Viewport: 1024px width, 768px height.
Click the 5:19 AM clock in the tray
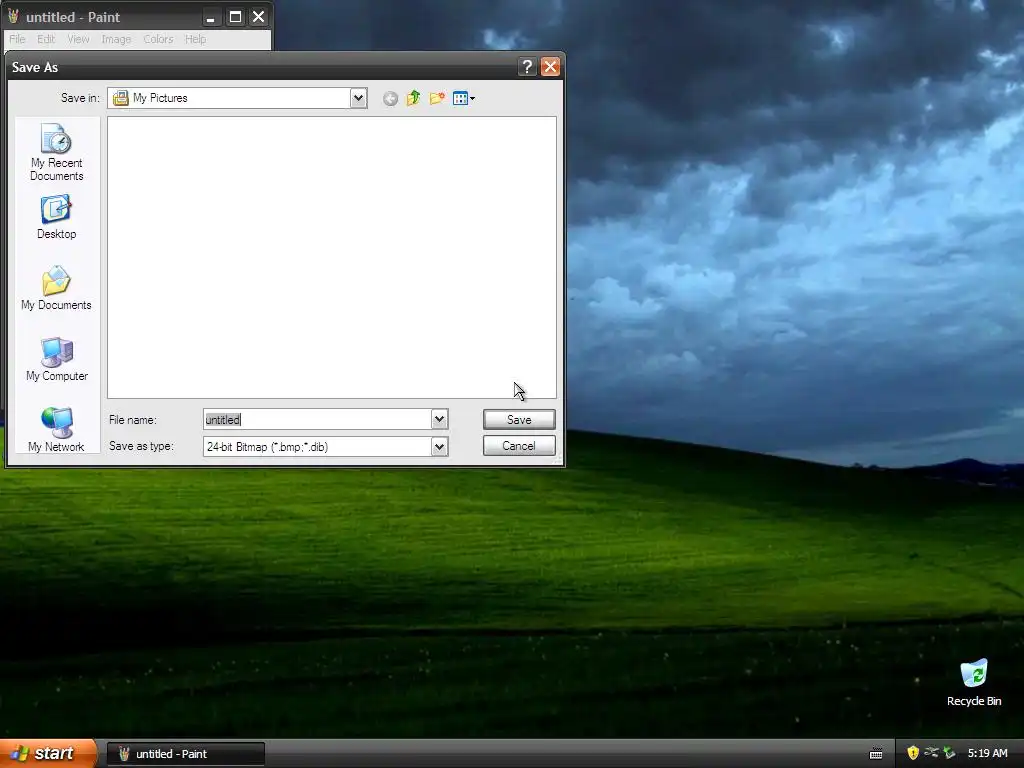tap(987, 754)
